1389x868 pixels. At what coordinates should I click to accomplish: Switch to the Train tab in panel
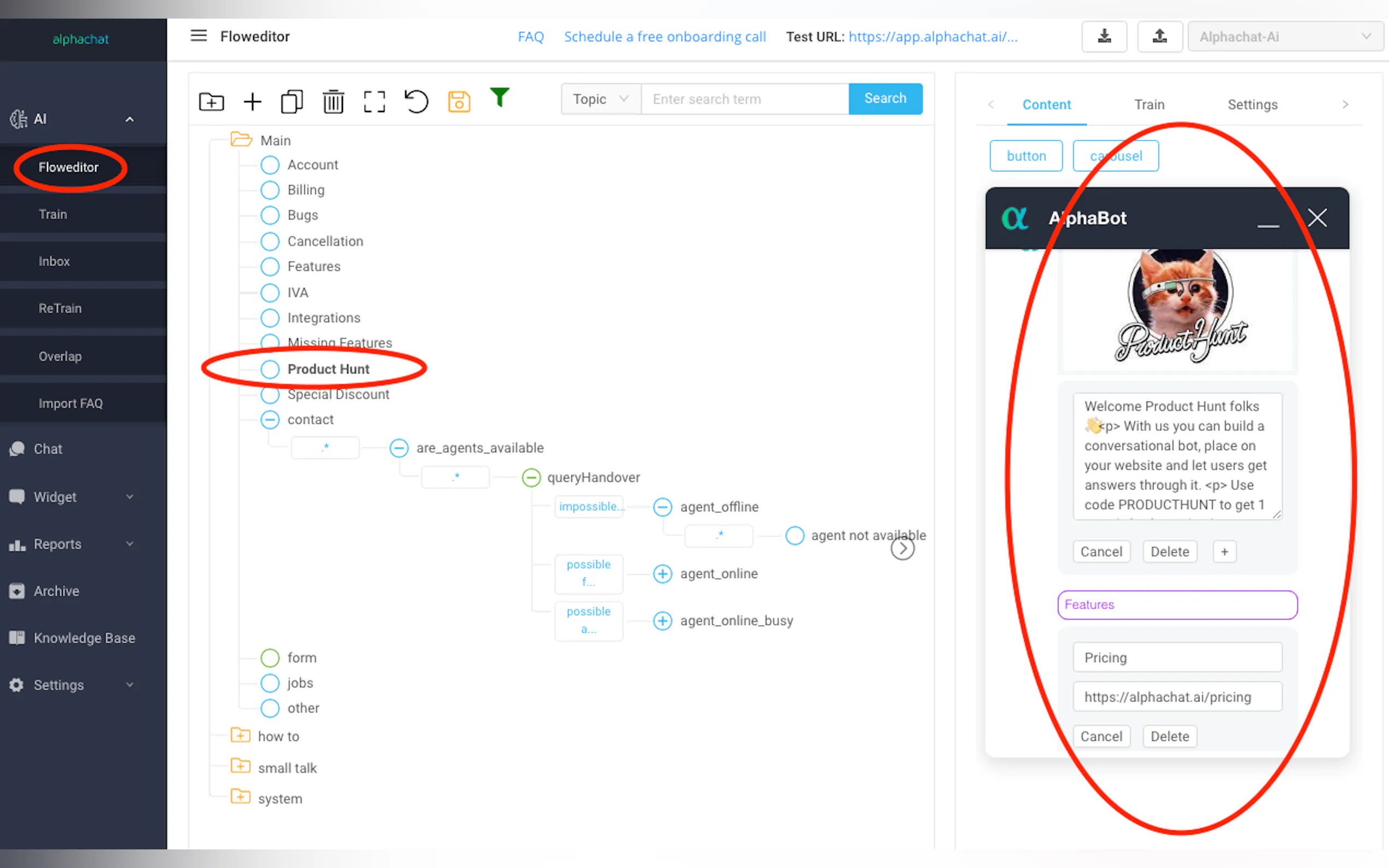(x=1149, y=104)
